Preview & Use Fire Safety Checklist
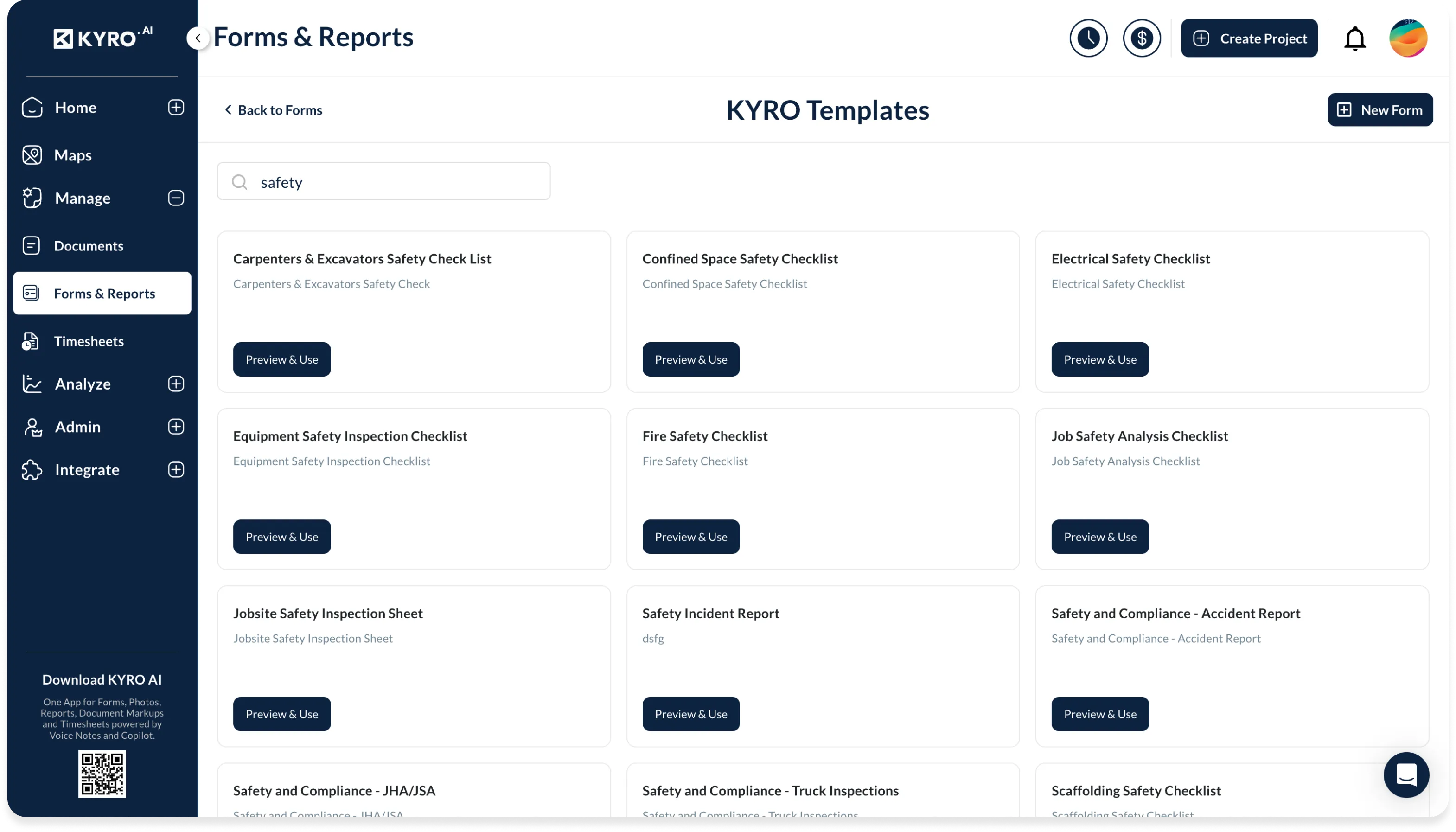 click(690, 537)
